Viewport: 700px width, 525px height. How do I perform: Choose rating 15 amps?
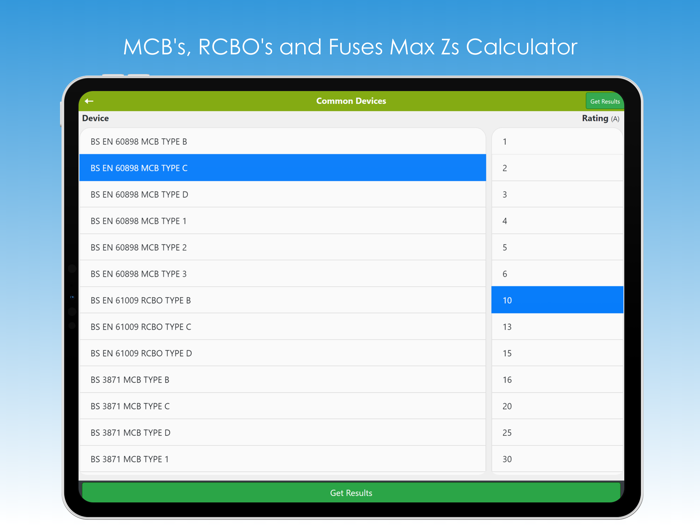click(557, 353)
